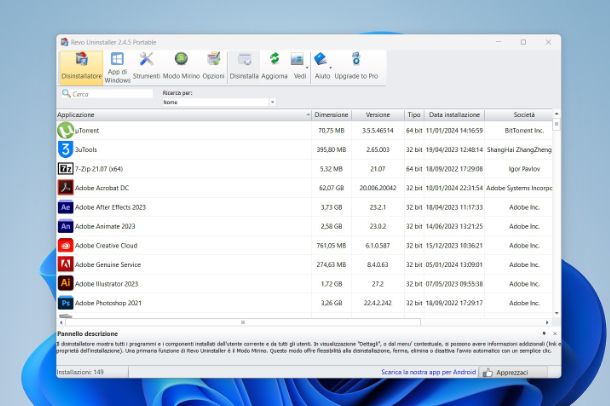Image resolution: width=610 pixels, height=406 pixels.
Task: Open App di Windows section
Action: click(x=117, y=68)
